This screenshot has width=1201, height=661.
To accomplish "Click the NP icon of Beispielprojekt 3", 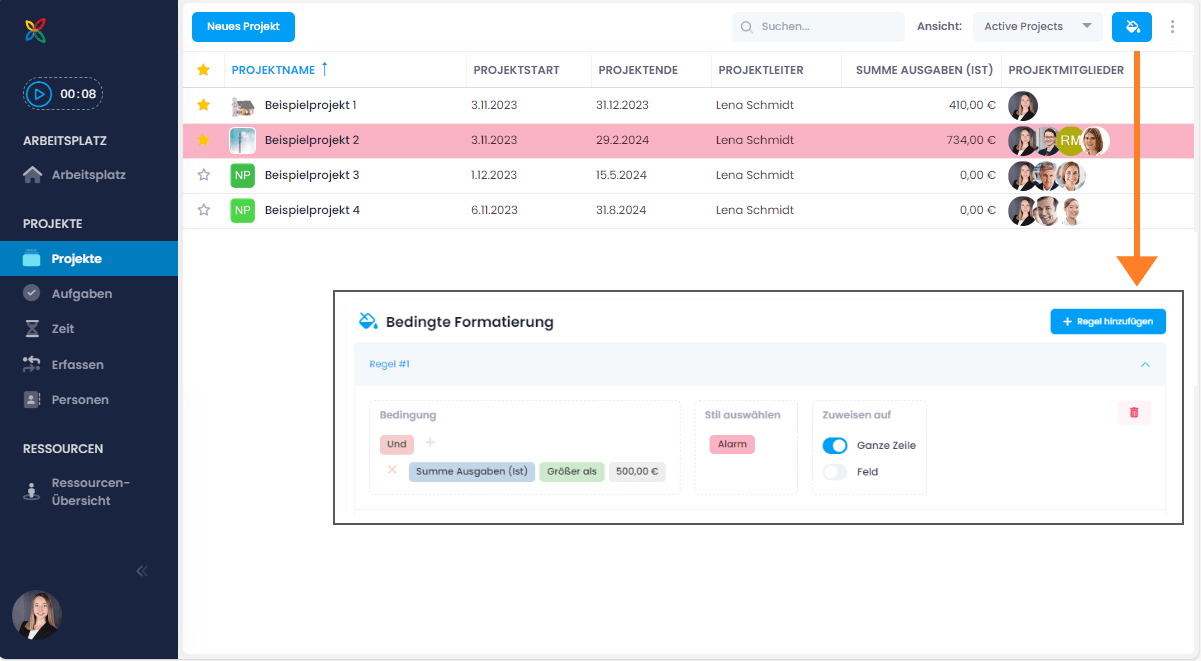I will pyautogui.click(x=243, y=175).
